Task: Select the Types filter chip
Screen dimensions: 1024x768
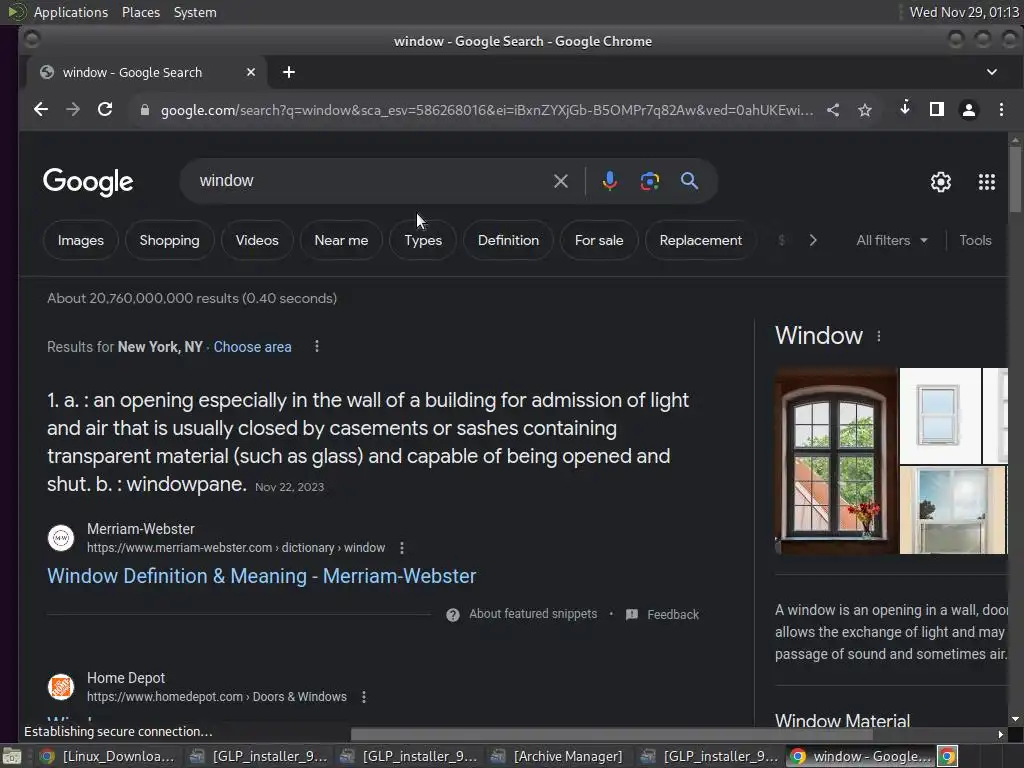Action: coord(423,240)
